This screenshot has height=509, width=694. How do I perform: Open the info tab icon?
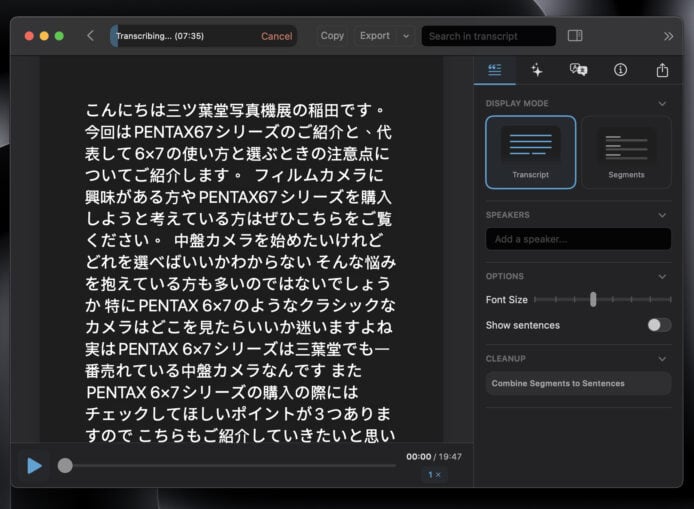[620, 70]
